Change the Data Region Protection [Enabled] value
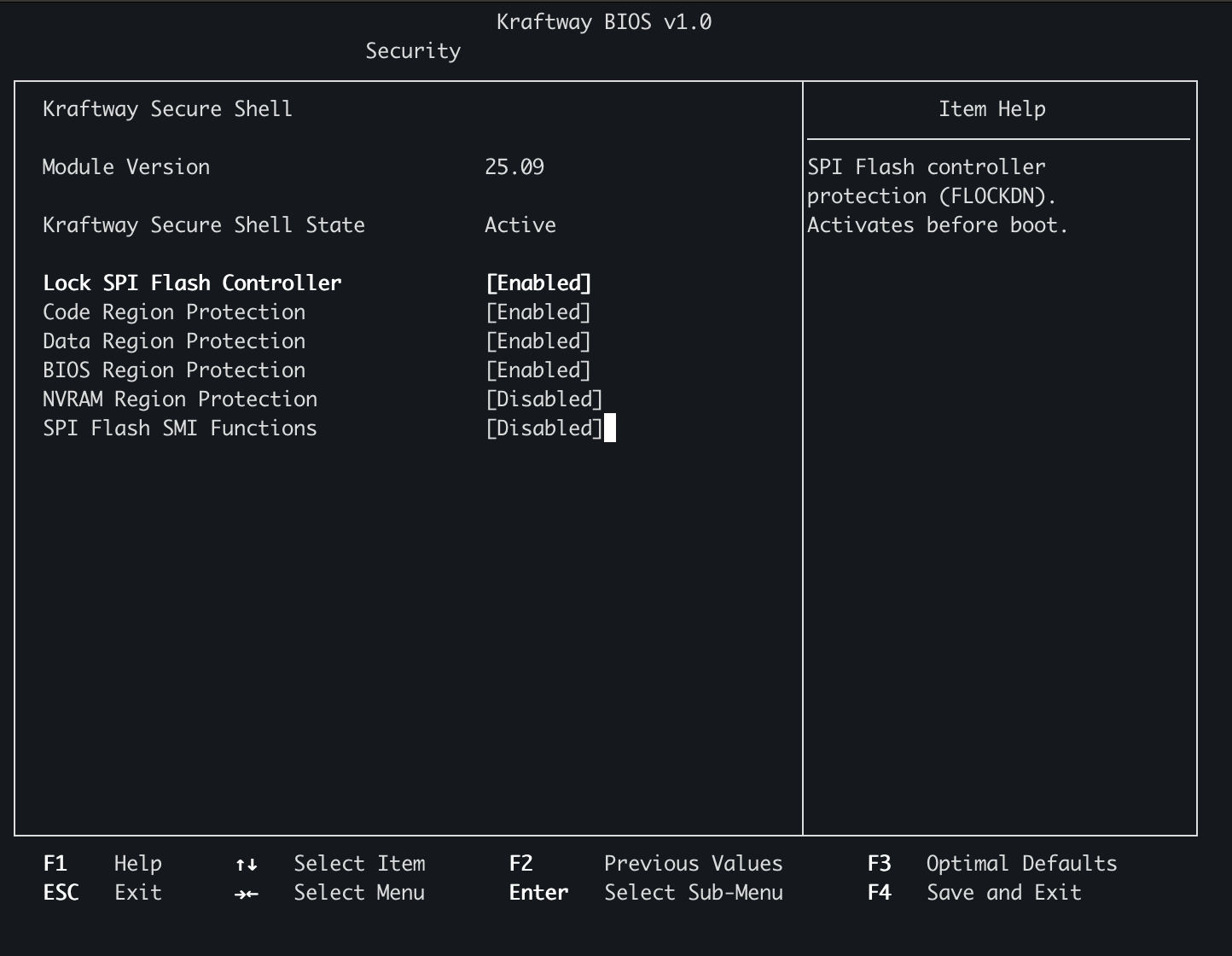1232x956 pixels. (538, 341)
